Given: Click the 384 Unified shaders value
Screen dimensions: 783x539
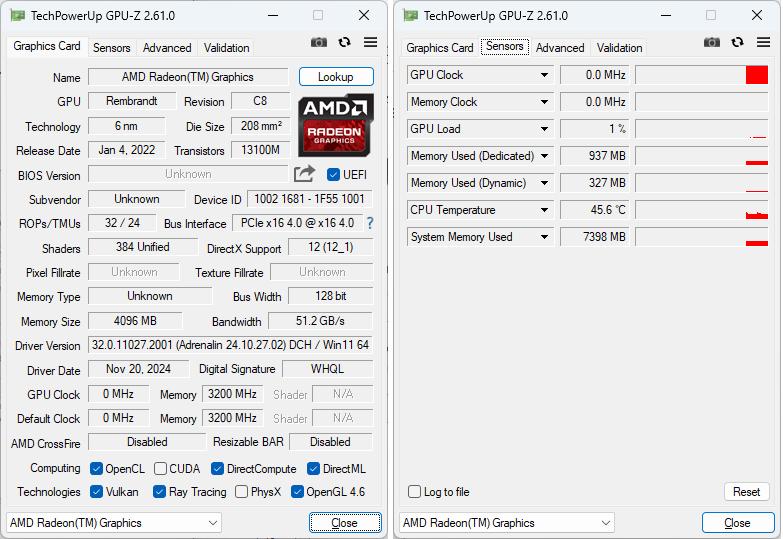Looking at the screenshot, I should 143,247.
